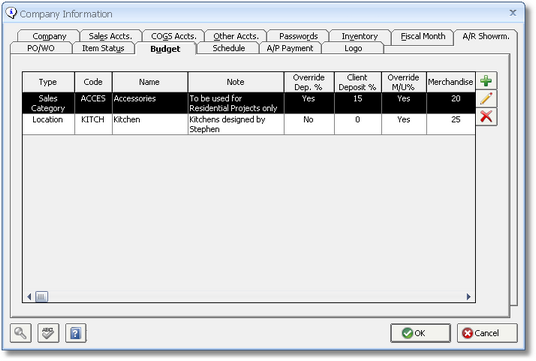Viewport: 536px width, 361px height.
Task: Click 'Yes' under Override M/U% for Accessories
Action: click(x=403, y=103)
